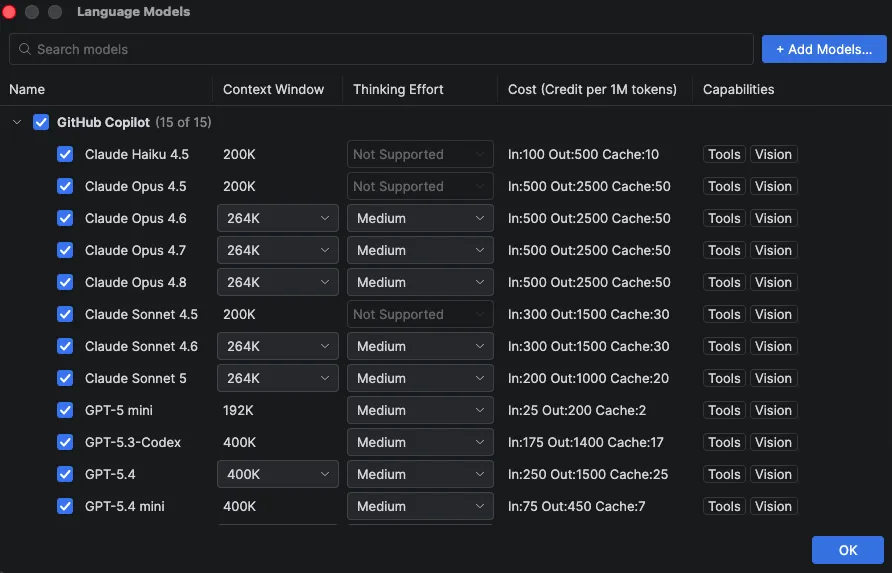Click Vision tag for Claude Sonnet 5
Image resolution: width=892 pixels, height=573 pixels.
pos(773,378)
